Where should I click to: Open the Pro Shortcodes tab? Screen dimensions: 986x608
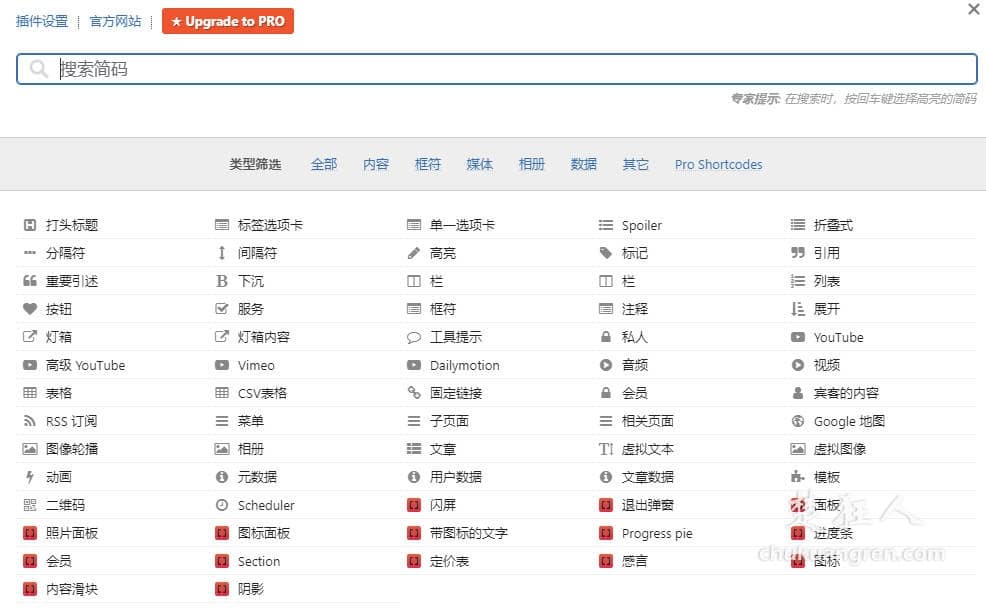[718, 164]
